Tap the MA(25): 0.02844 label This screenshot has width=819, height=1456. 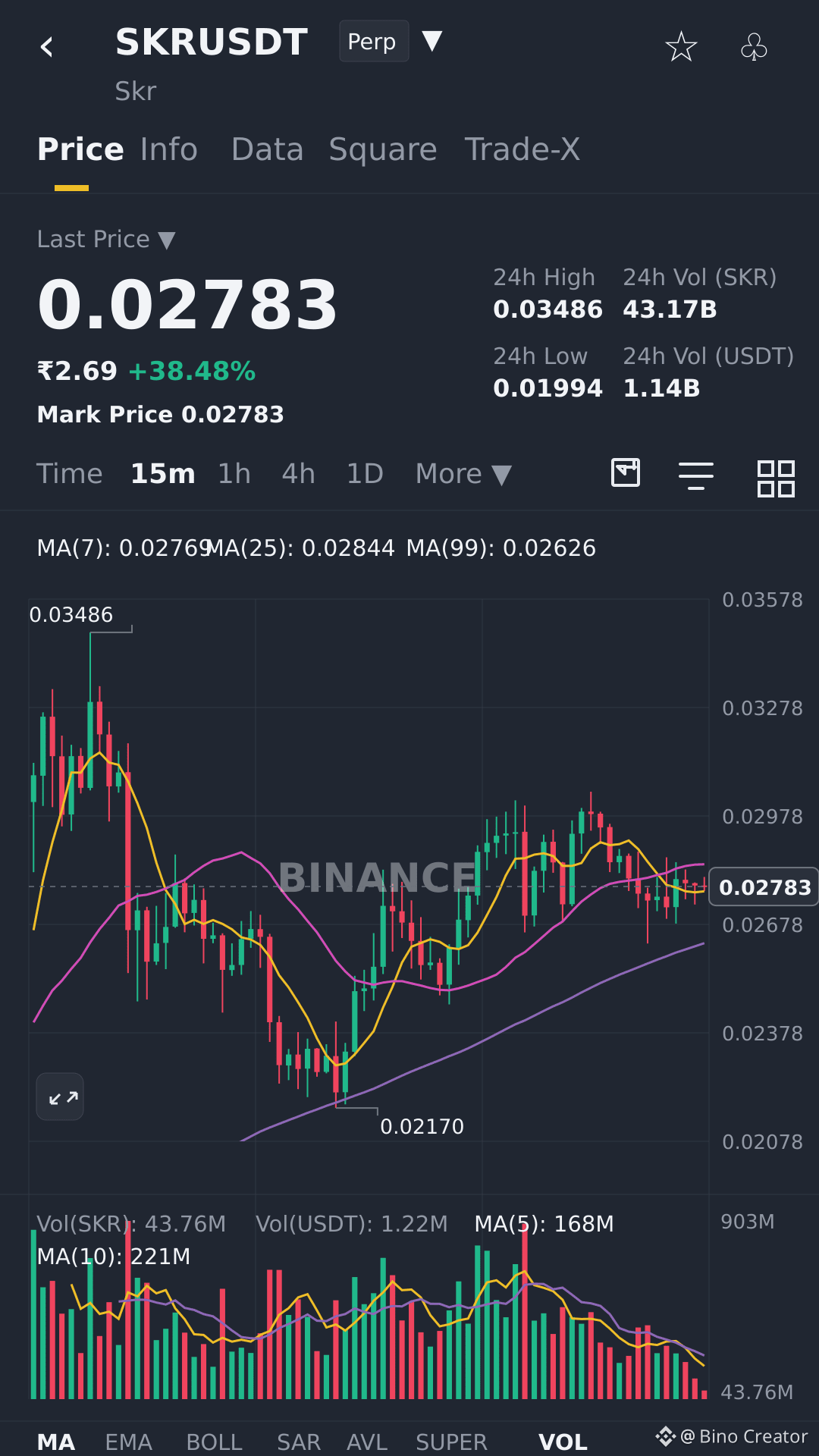(x=301, y=548)
